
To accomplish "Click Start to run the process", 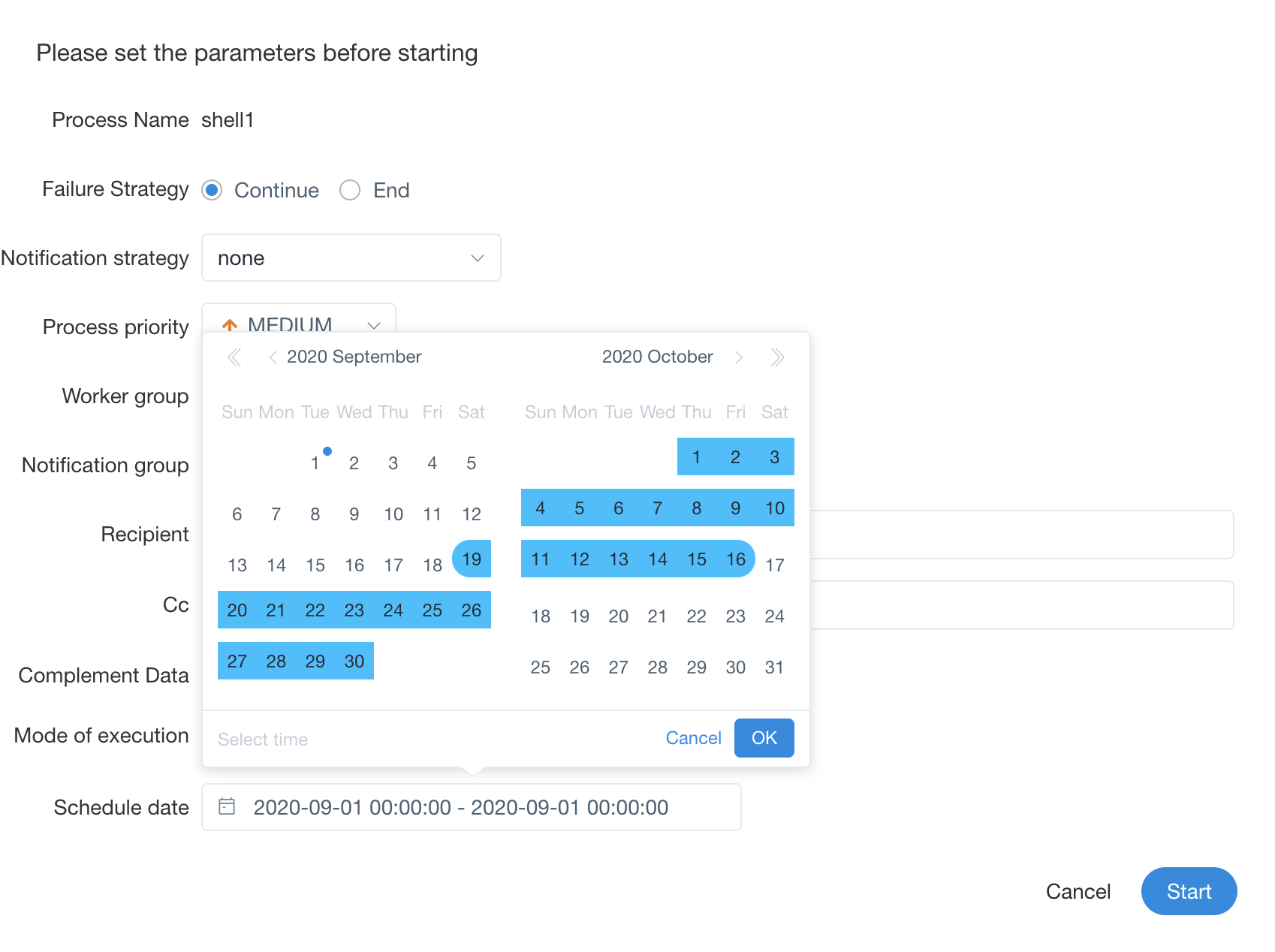I will [1188, 891].
